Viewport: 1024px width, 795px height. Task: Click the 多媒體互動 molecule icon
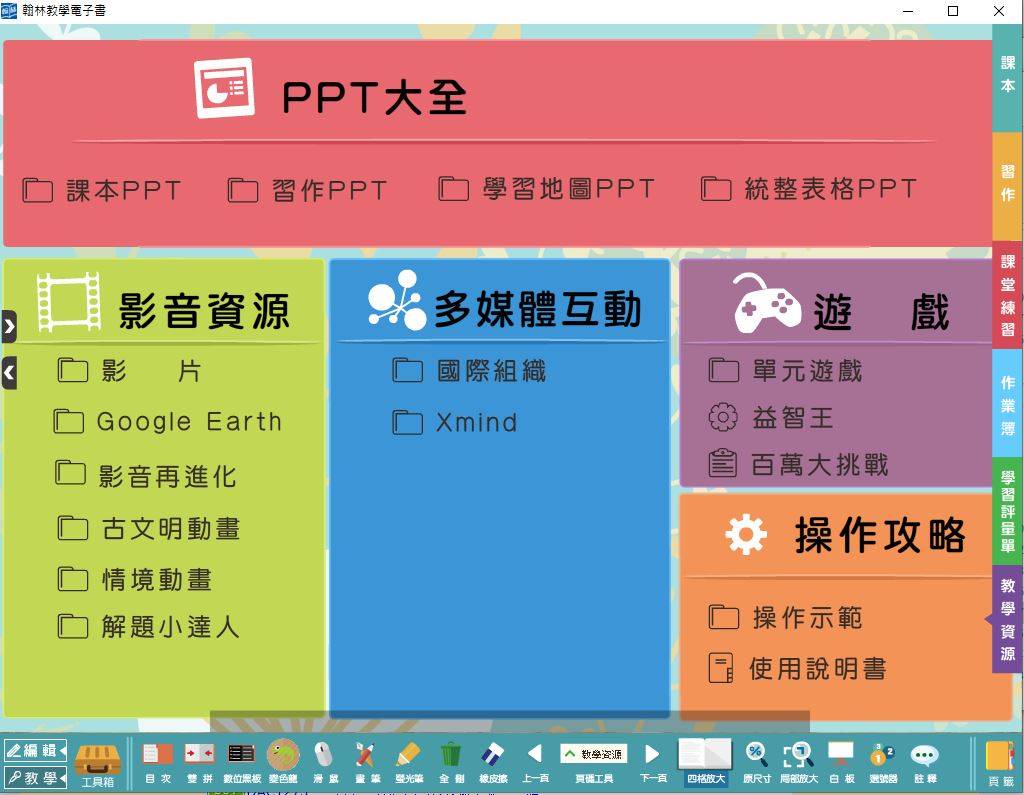coord(397,299)
